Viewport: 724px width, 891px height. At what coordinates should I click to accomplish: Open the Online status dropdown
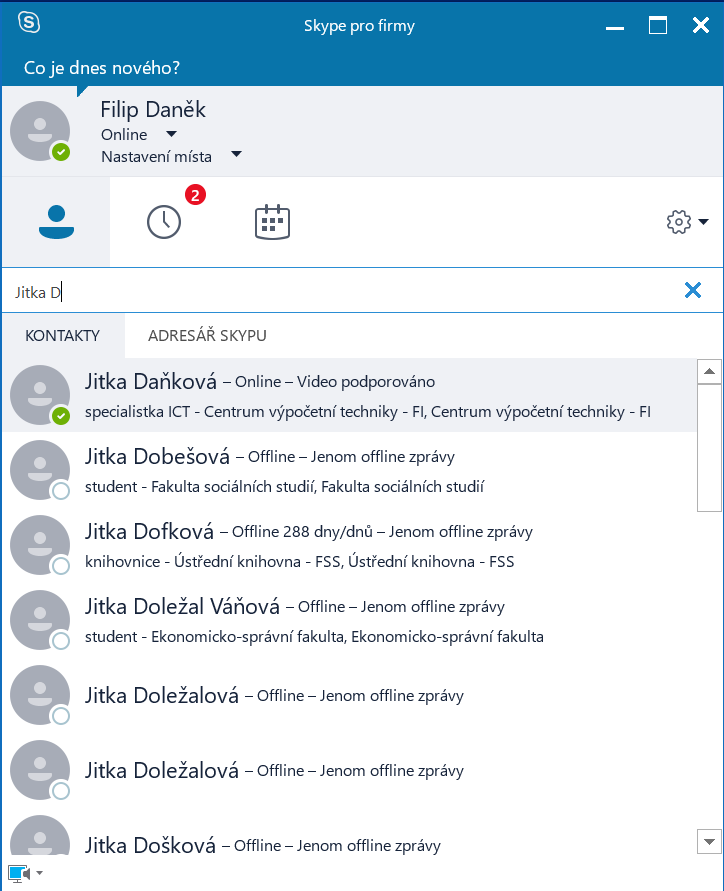[x=171, y=134]
